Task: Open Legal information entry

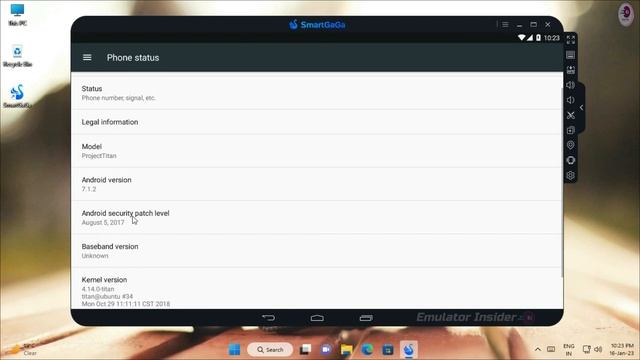Action: click(317, 122)
